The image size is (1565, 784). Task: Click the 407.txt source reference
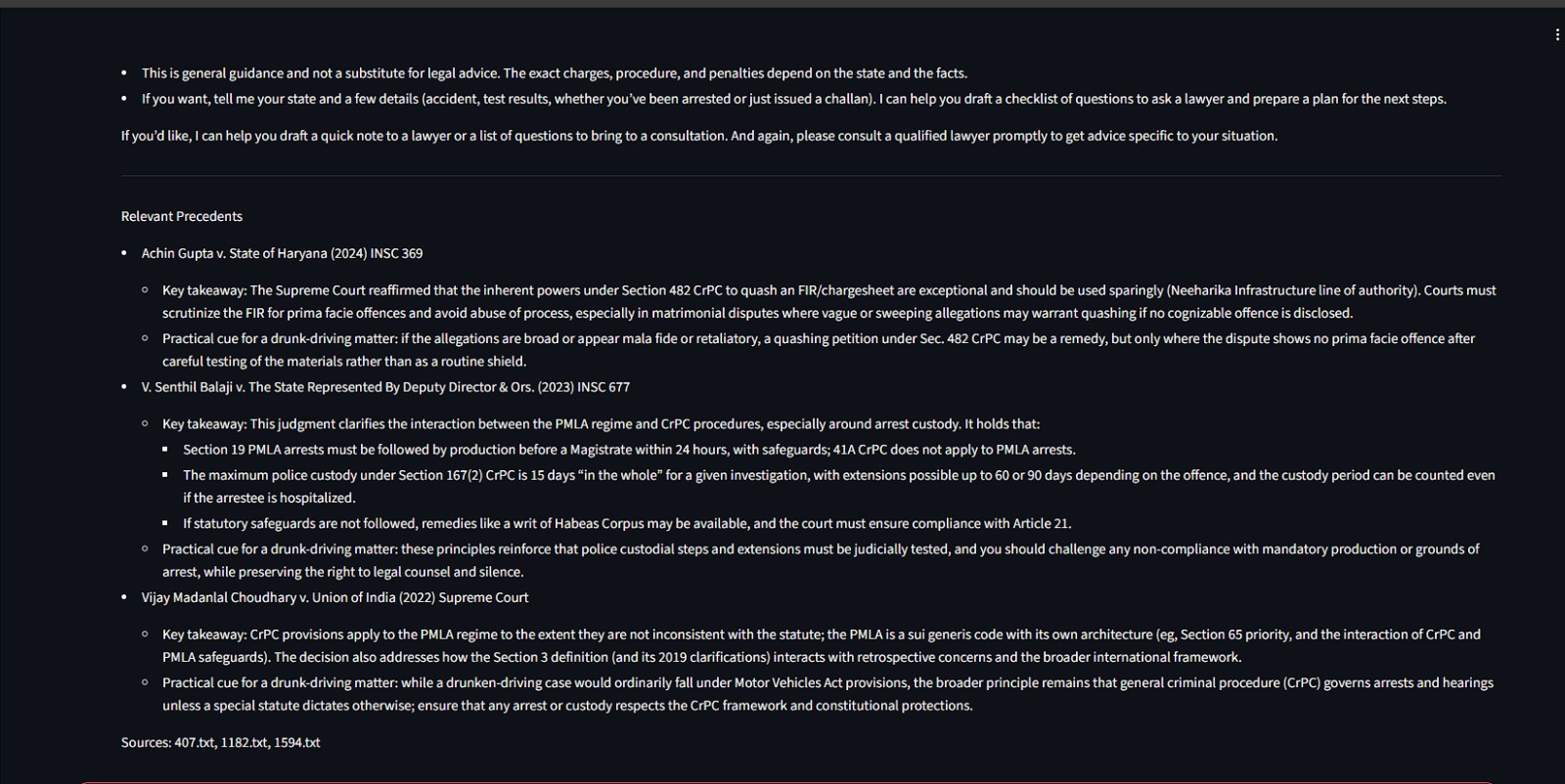(x=195, y=743)
